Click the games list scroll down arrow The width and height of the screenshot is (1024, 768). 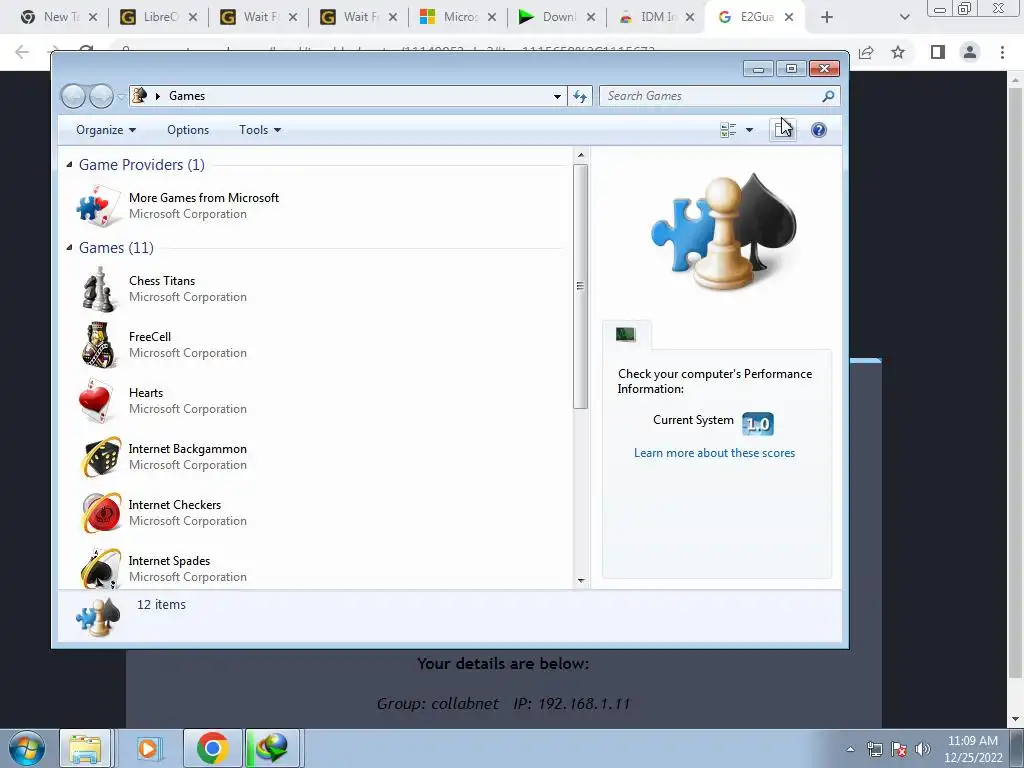tap(581, 580)
